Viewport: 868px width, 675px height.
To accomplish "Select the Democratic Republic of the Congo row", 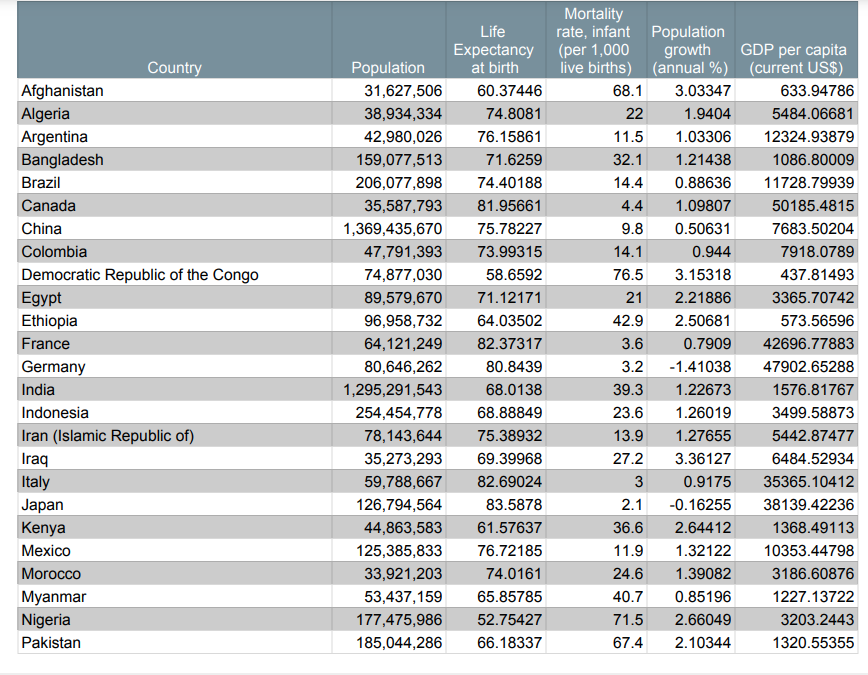I will click(140, 274).
